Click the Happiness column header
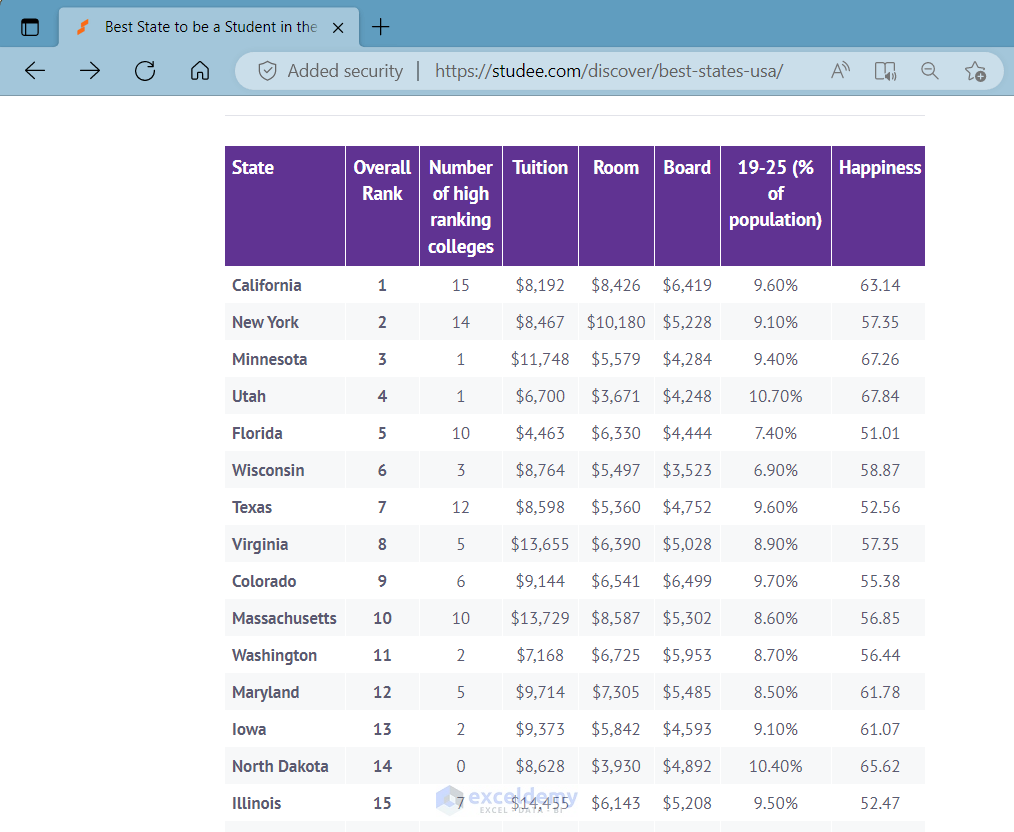1014x832 pixels. click(880, 168)
